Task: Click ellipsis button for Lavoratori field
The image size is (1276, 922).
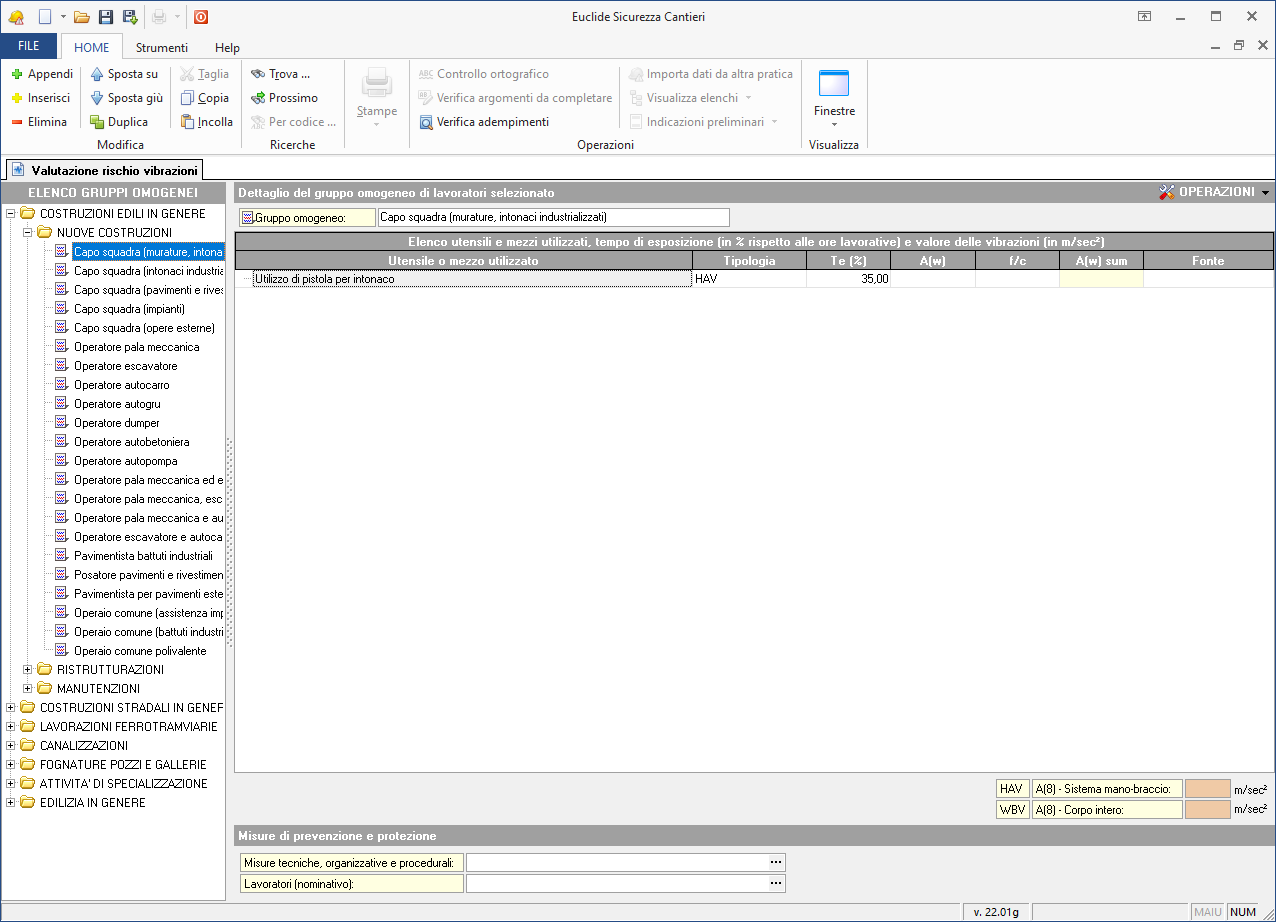Action: (775, 884)
